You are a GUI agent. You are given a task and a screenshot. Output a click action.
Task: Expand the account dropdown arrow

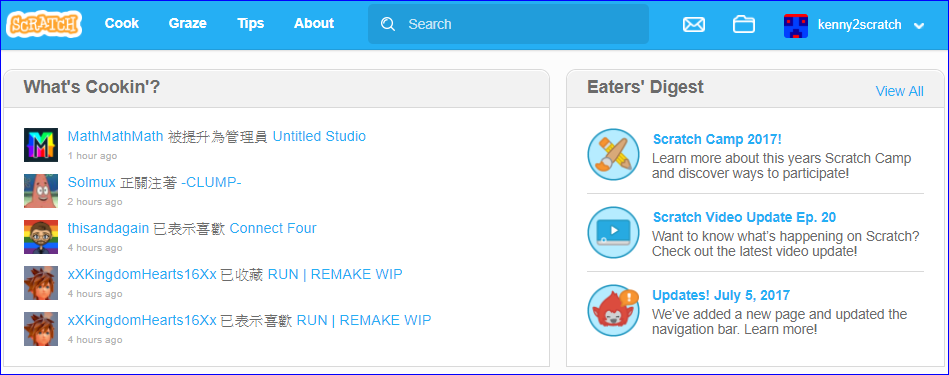[919, 25]
